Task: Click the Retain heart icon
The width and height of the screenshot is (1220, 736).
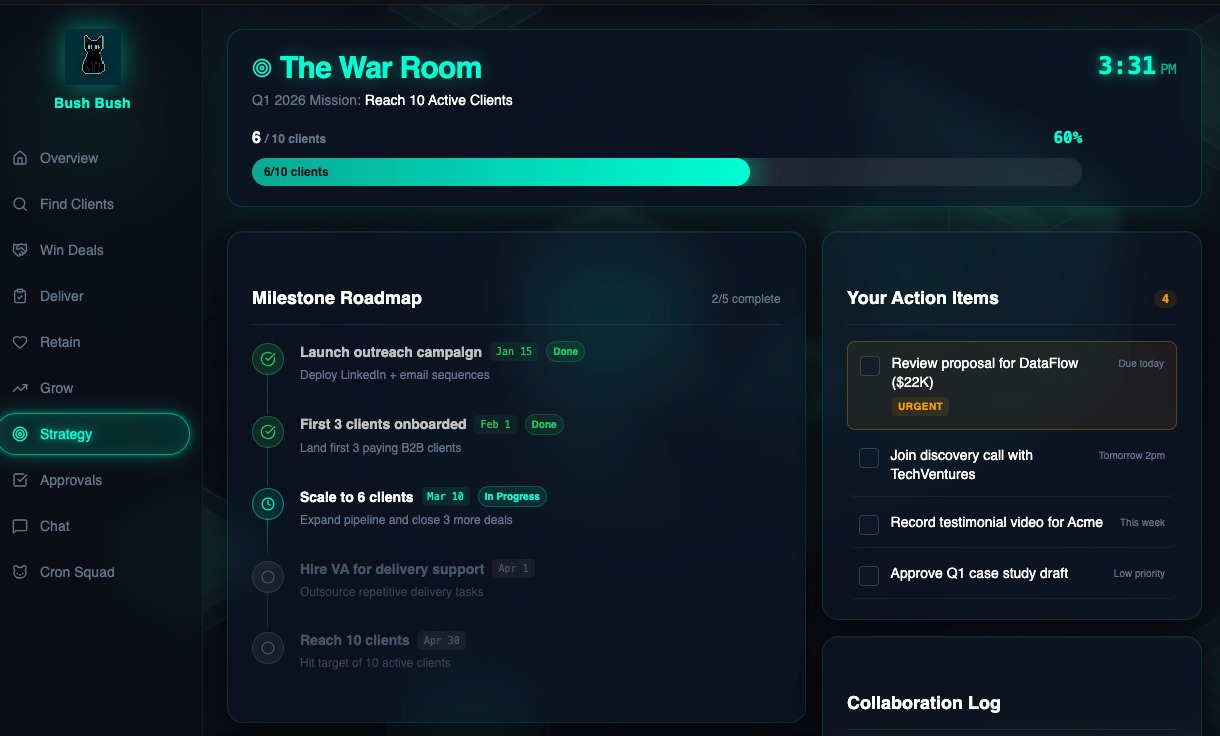Action: (x=20, y=342)
